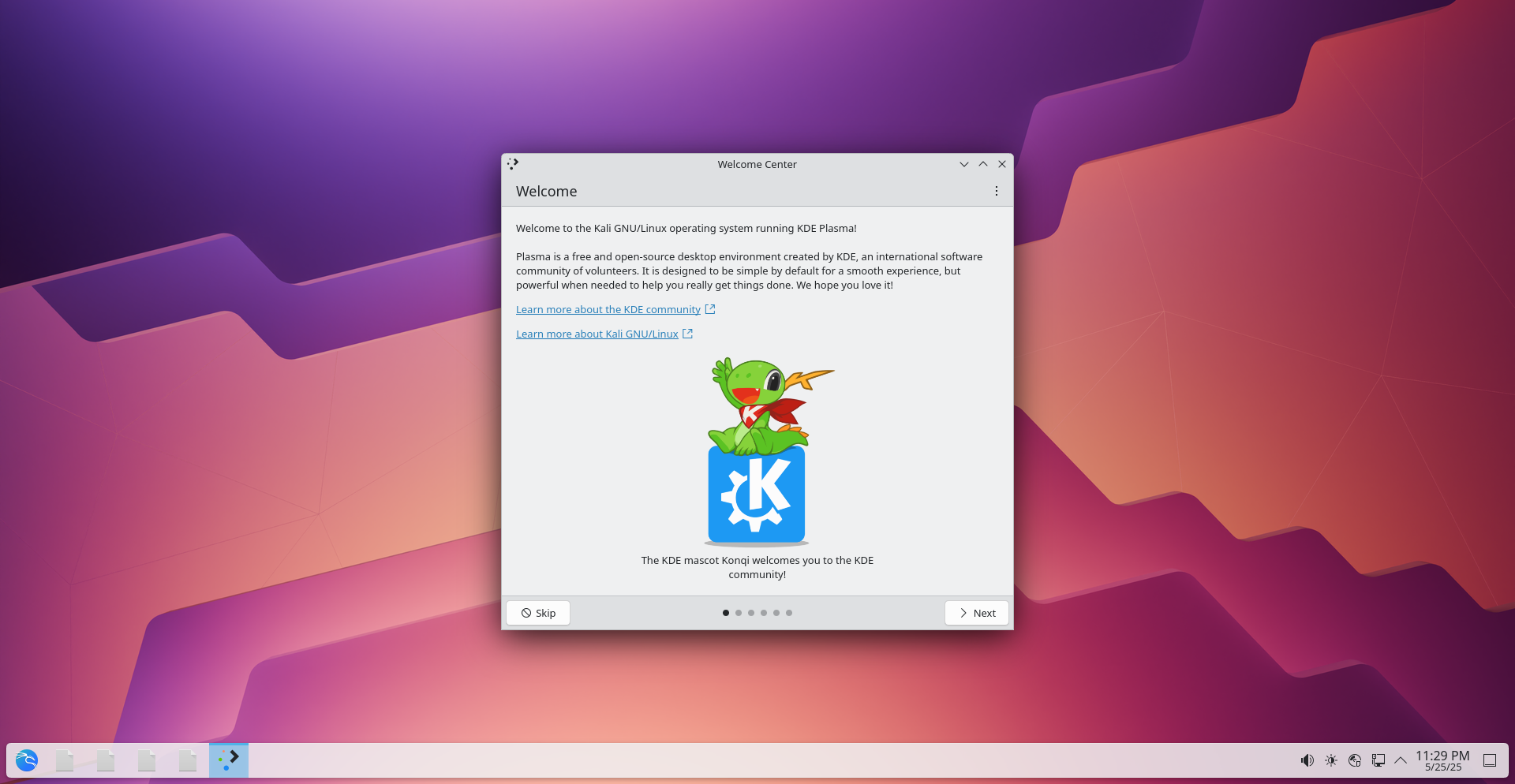Click the "Welcome Center" window title text
Viewport: 1515px width, 784px height.
click(x=757, y=164)
